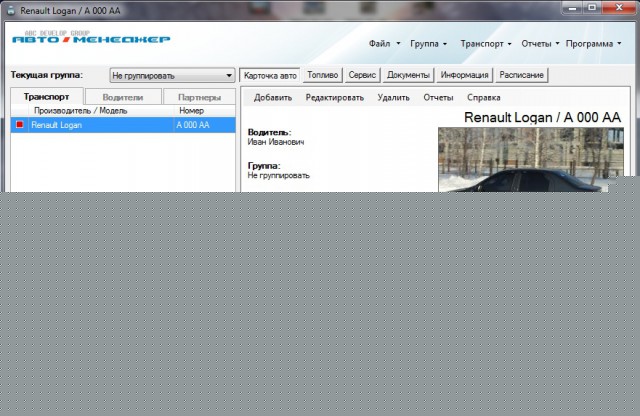640x416 pixels.
Task: Switch to the Водители list tab
Action: (123, 98)
